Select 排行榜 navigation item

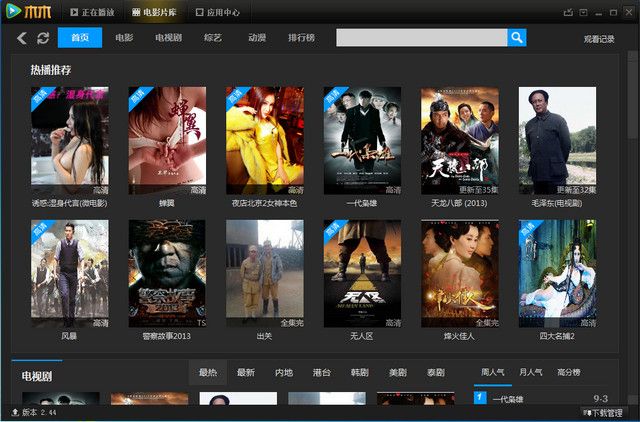pyautogui.click(x=301, y=38)
